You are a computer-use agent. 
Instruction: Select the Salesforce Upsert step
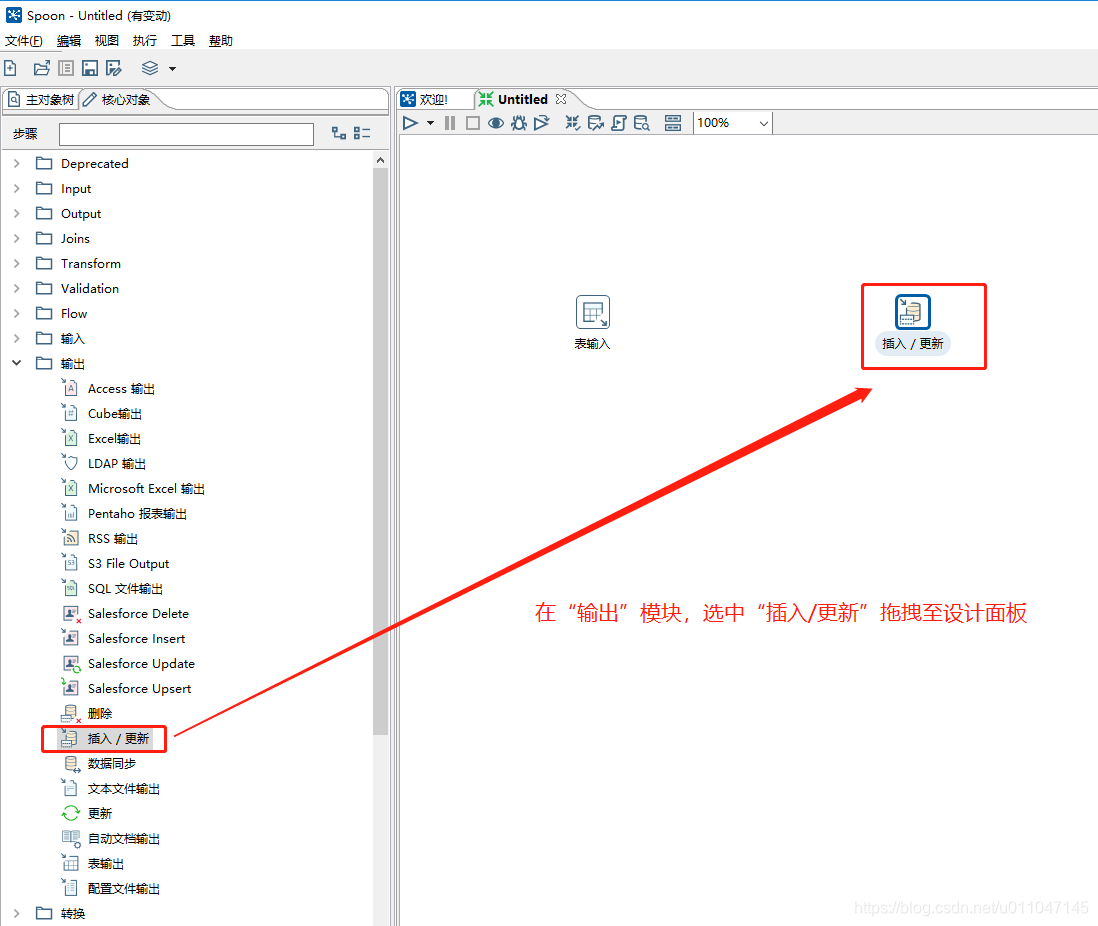point(139,689)
